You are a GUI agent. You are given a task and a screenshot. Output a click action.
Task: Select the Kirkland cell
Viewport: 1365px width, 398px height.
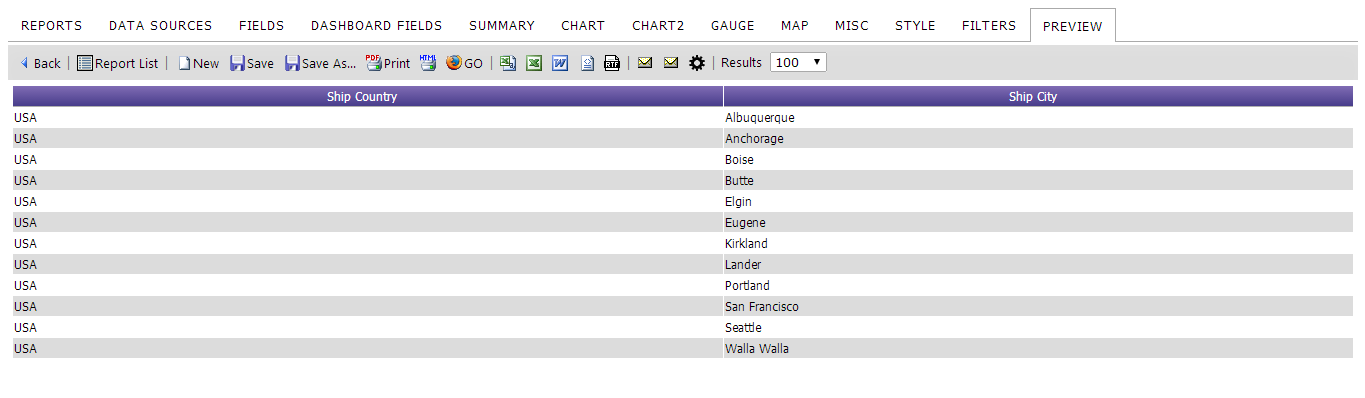point(1038,244)
